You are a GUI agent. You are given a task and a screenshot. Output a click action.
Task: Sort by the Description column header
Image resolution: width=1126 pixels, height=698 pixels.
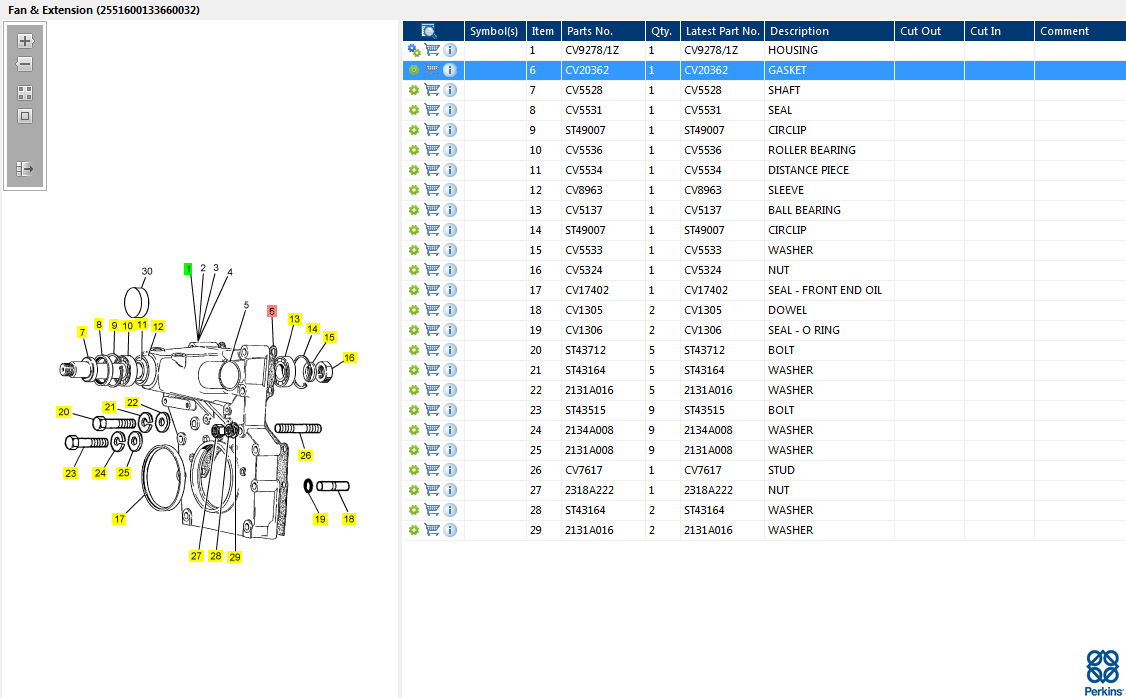[x=799, y=31]
